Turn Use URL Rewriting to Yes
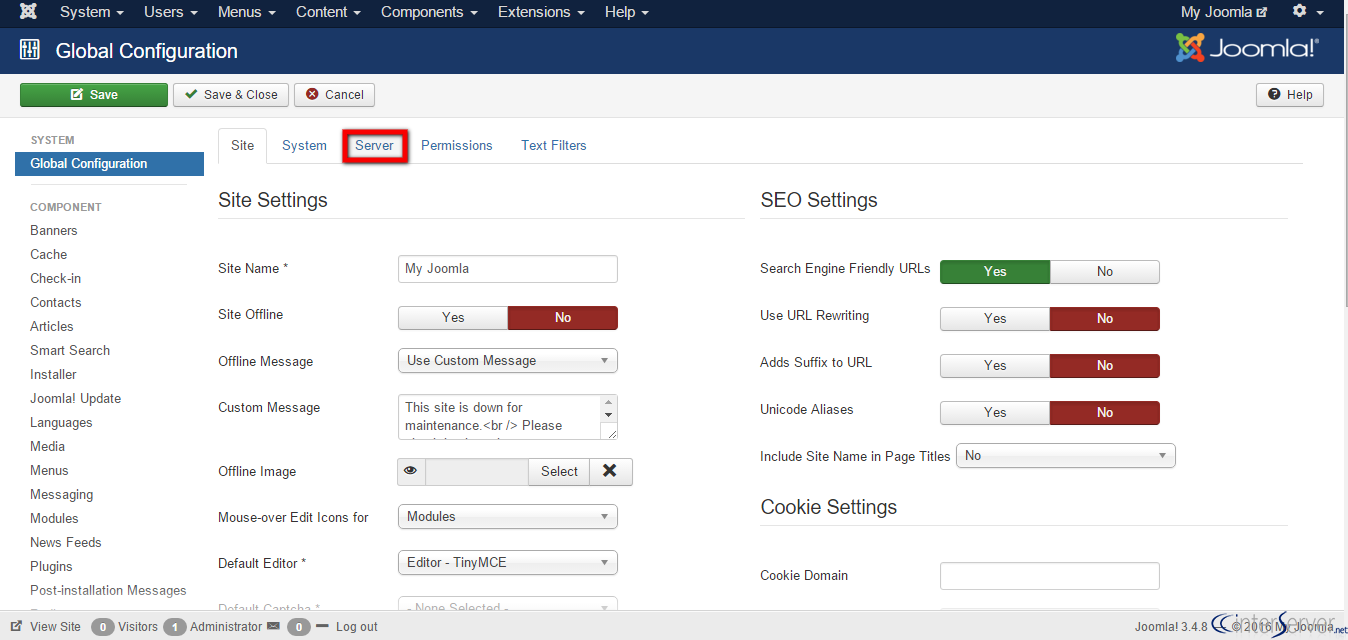 [995, 319]
